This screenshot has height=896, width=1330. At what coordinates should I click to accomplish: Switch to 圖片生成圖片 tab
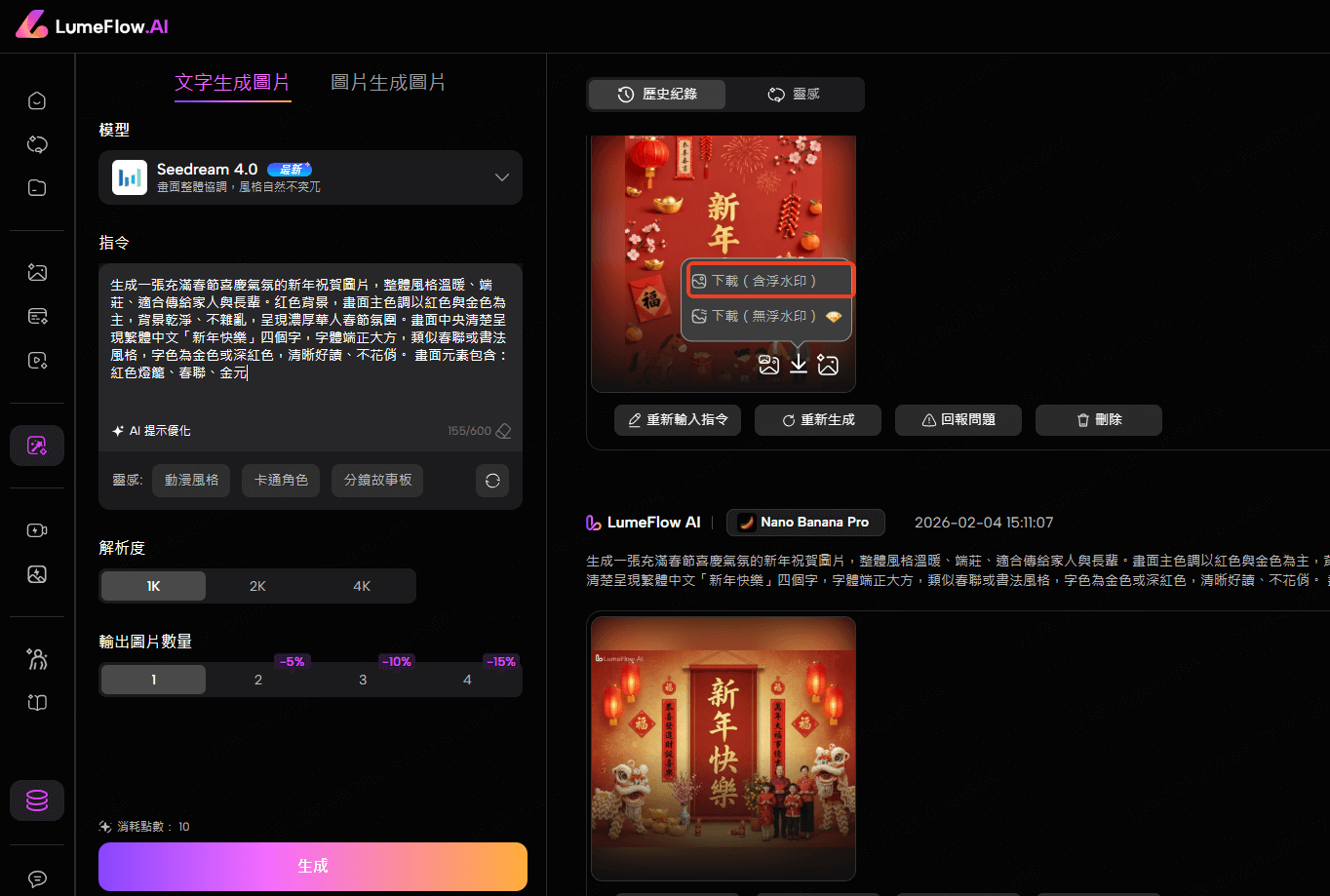pos(388,83)
